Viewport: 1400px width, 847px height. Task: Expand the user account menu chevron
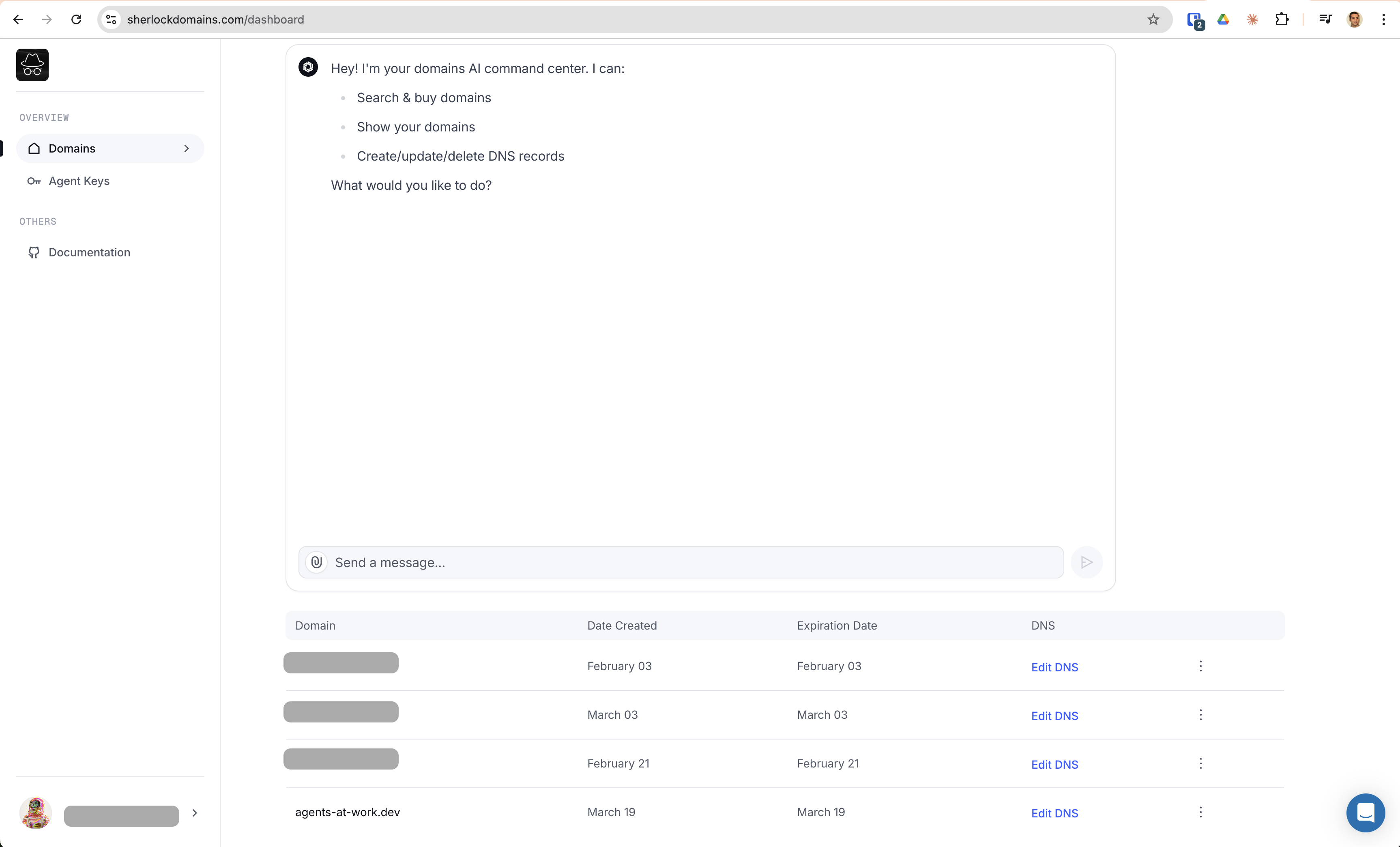(195, 813)
